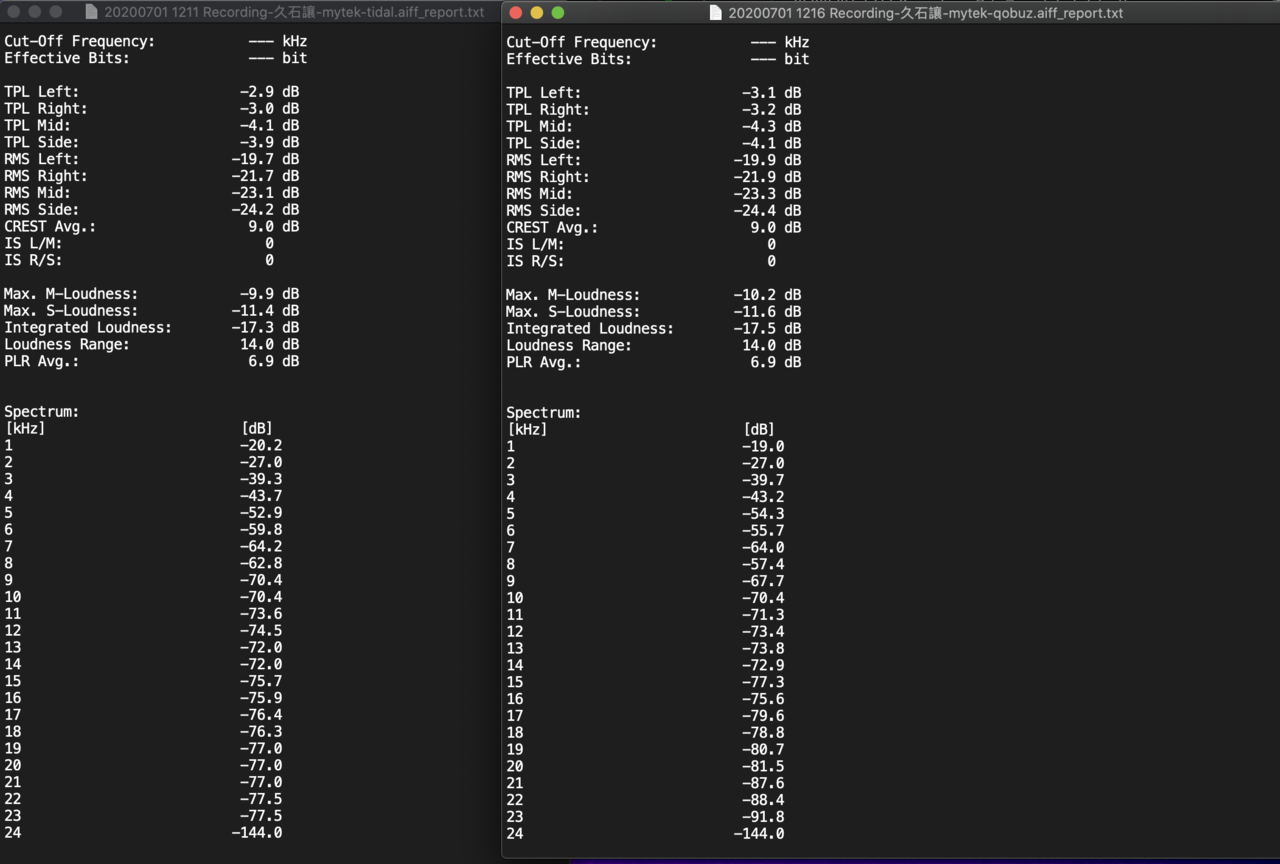
Task: Activate the tidal report window via its title
Action: coord(294,12)
